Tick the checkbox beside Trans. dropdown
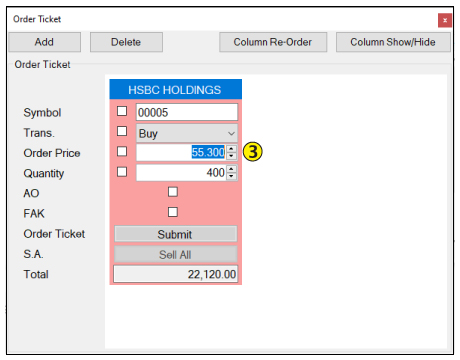The image size is (460, 360). (122, 131)
